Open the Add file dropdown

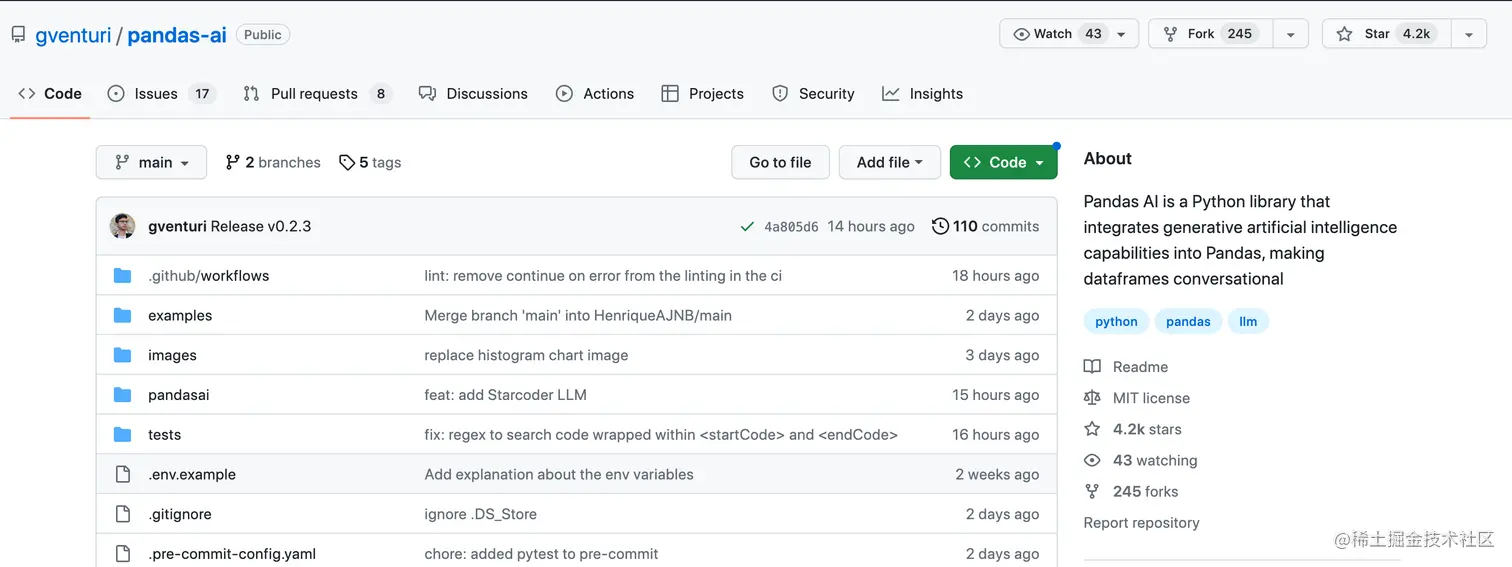pyautogui.click(x=889, y=162)
